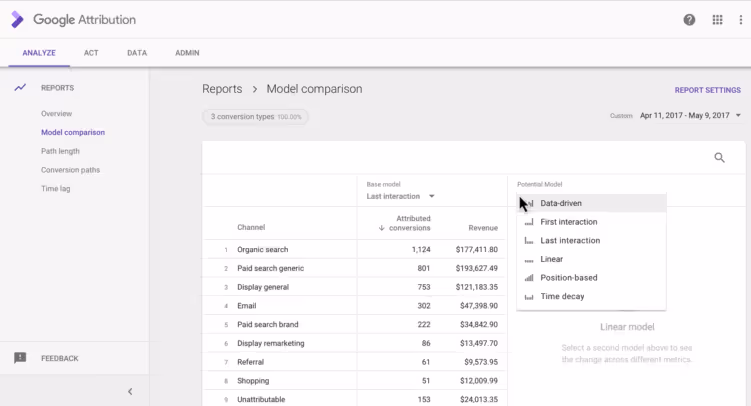Open the Path length report

[x=60, y=151]
